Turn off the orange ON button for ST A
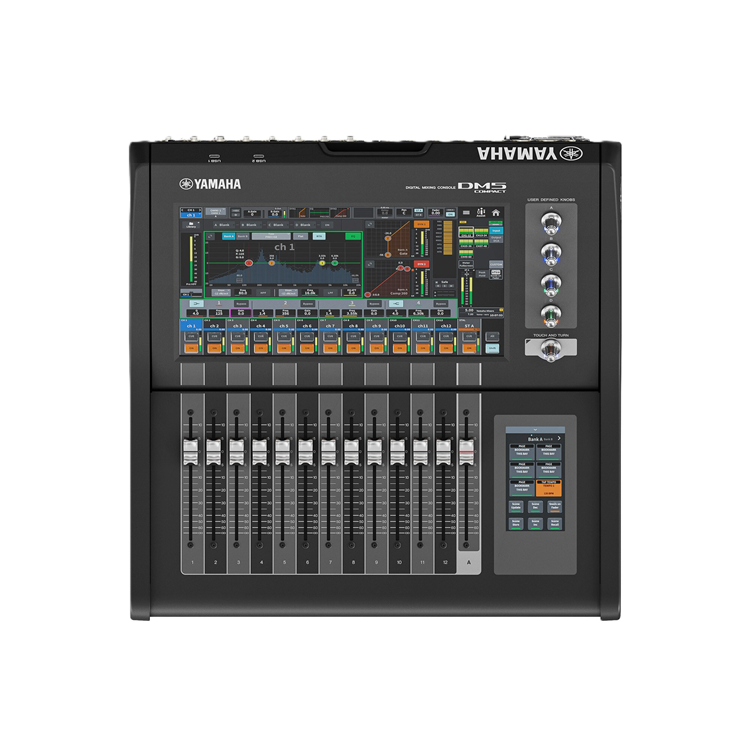Viewport: 750px width, 750px height. (x=469, y=348)
